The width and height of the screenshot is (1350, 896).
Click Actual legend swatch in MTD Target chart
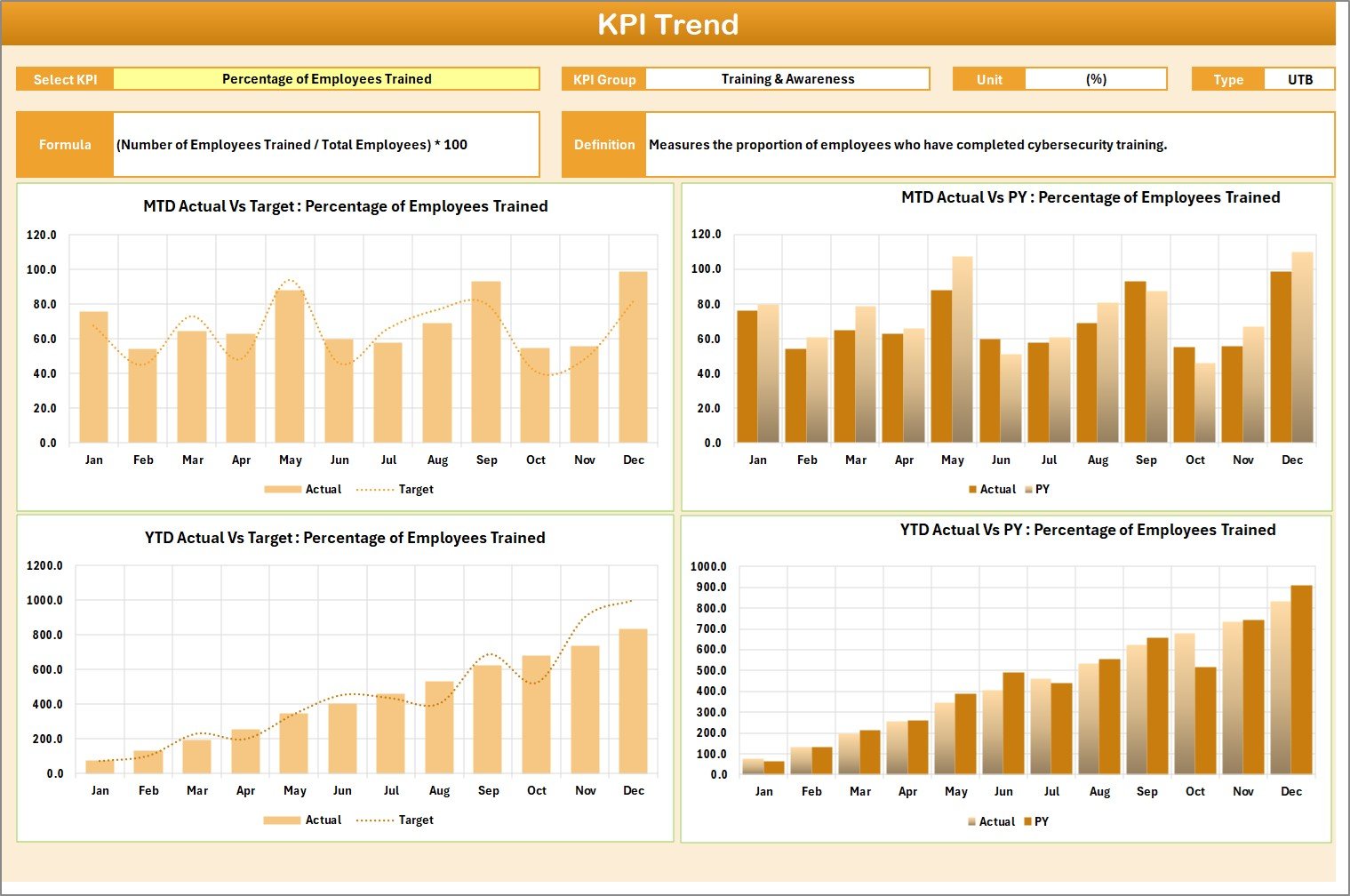coord(283,490)
